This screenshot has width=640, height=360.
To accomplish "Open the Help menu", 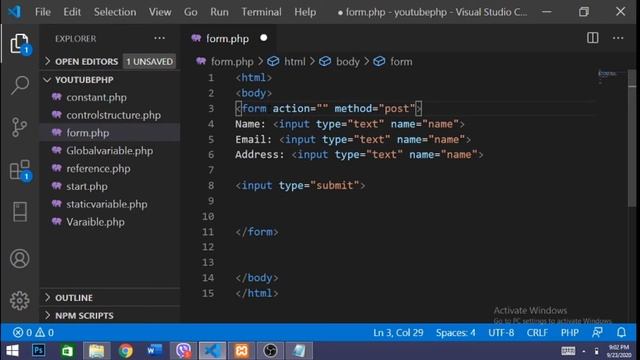I will (305, 12).
